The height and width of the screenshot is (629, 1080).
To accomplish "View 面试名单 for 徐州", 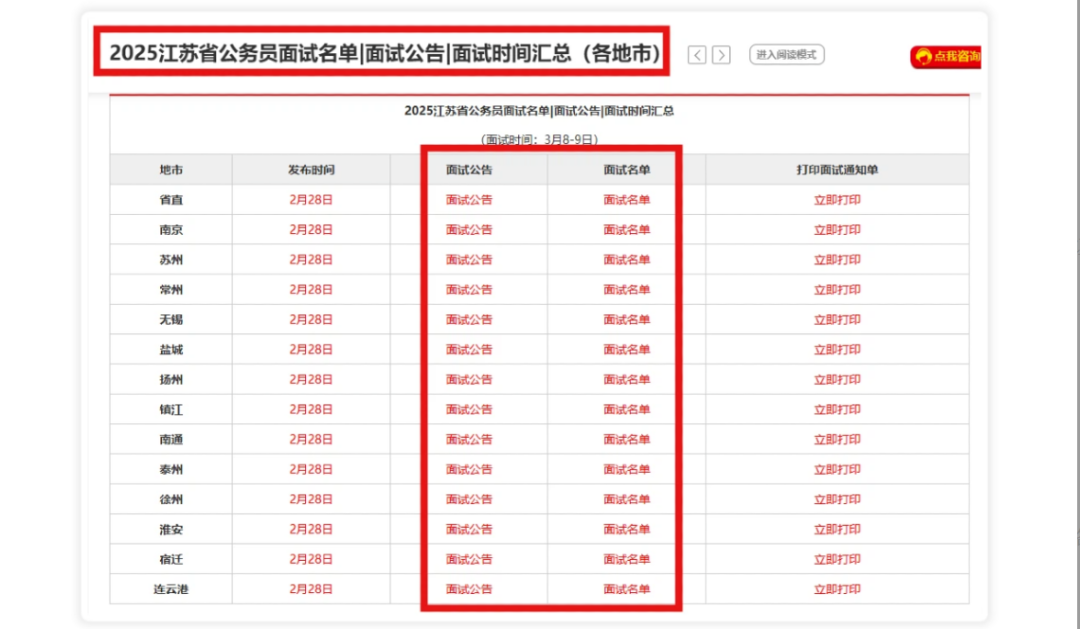I will coord(627,499).
